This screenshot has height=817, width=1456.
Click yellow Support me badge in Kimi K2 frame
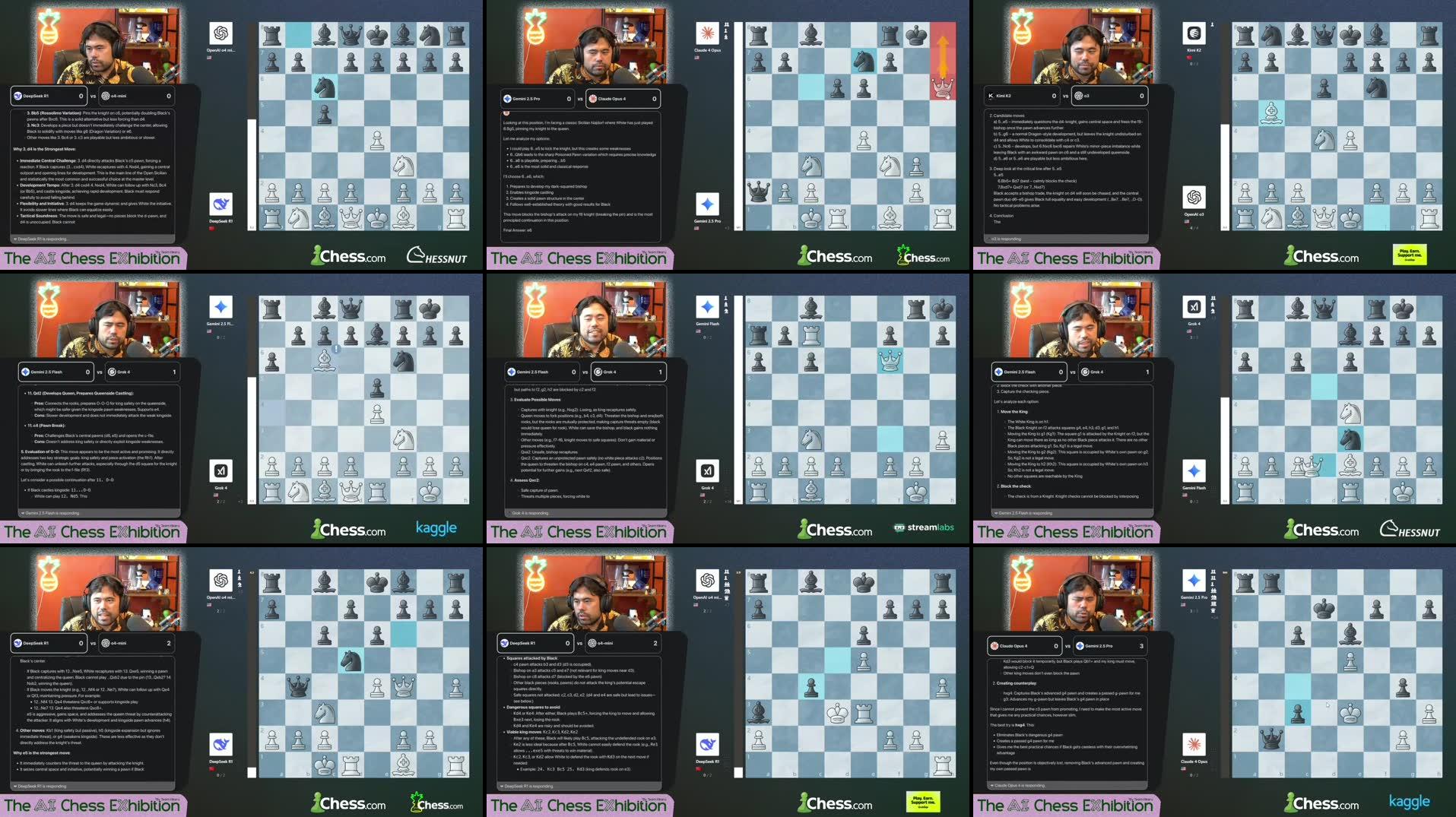click(1410, 255)
